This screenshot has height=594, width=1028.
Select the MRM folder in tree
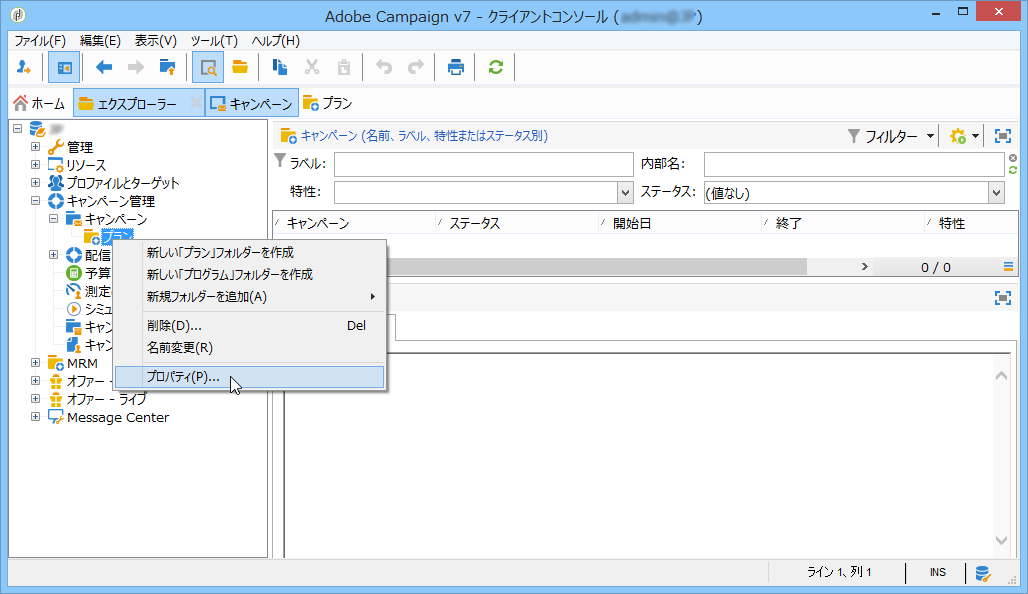[x=73, y=363]
